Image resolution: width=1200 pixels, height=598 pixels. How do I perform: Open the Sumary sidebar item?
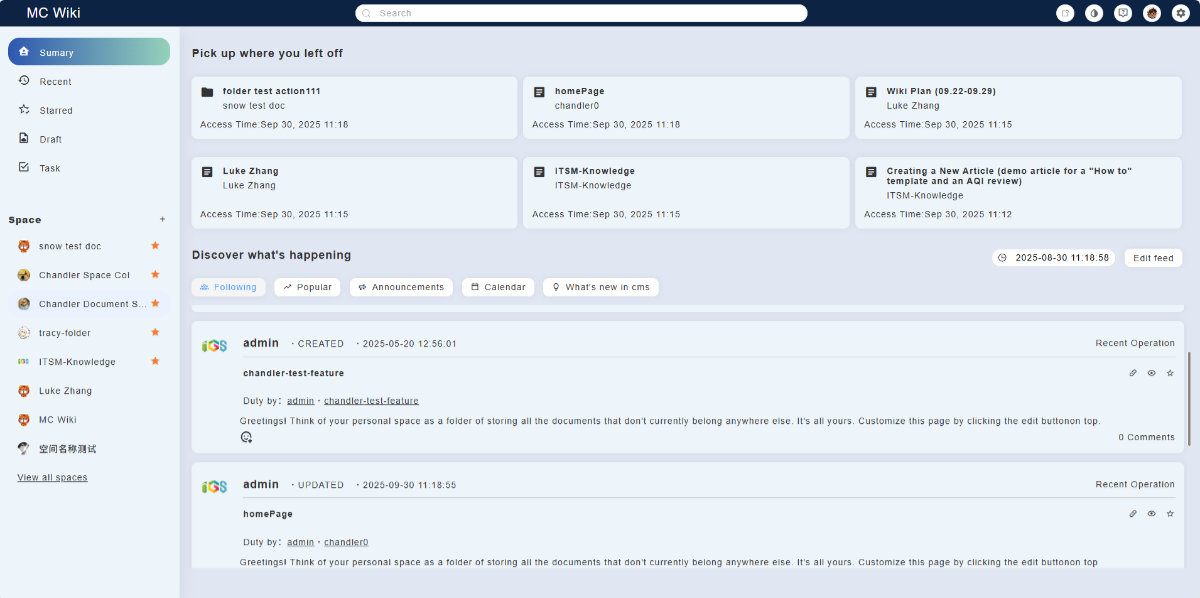tap(89, 52)
